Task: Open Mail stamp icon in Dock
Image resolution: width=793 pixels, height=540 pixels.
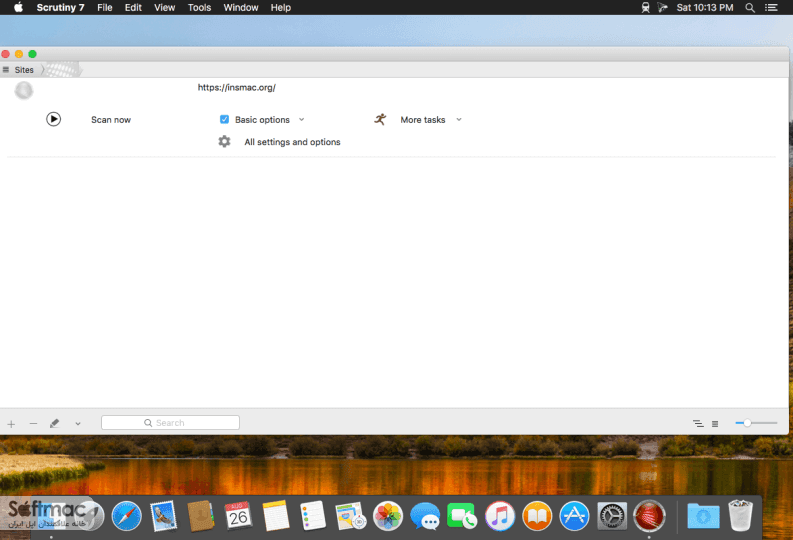Action: tap(164, 516)
